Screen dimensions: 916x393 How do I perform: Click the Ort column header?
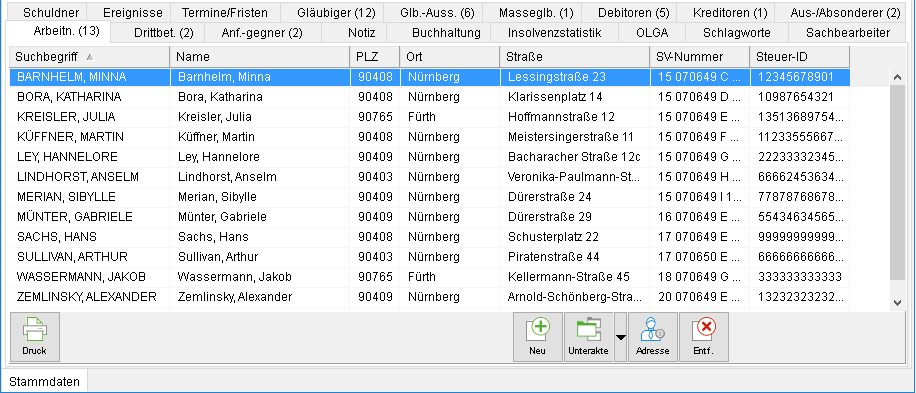pyautogui.click(x=450, y=57)
